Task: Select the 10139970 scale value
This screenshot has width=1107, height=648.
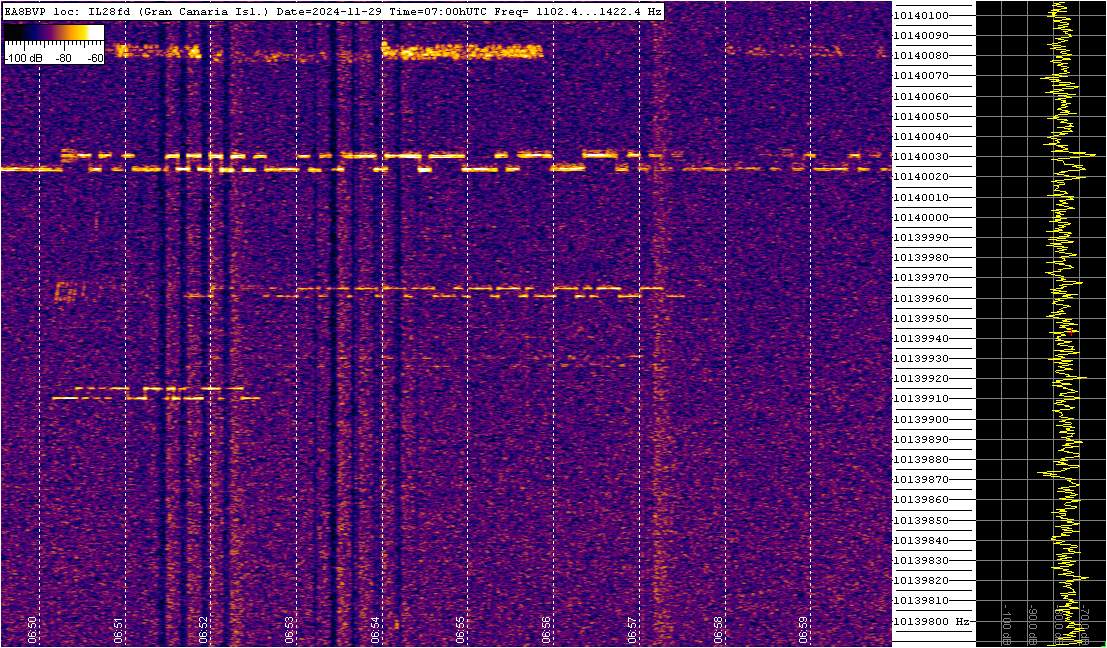Action: click(922, 277)
